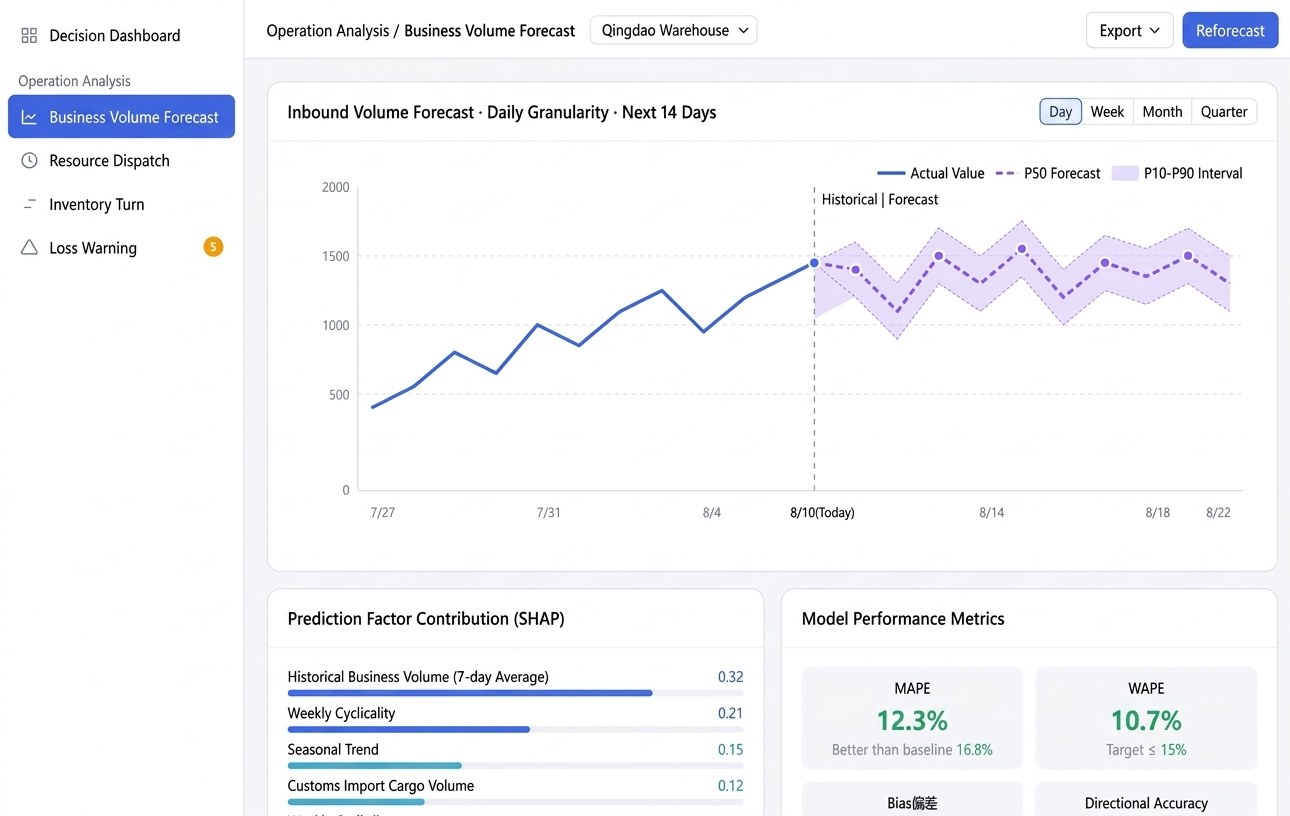Click the Directional Accuracy metric card
Screen dimensions: 1290x816
pyautogui.click(x=1146, y=800)
